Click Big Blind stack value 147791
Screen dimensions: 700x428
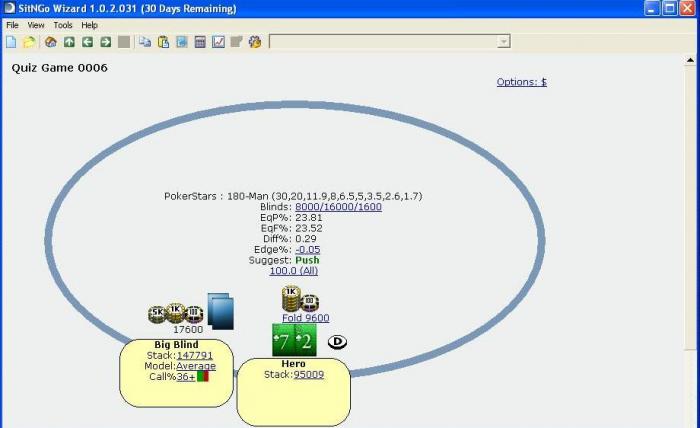tap(195, 355)
